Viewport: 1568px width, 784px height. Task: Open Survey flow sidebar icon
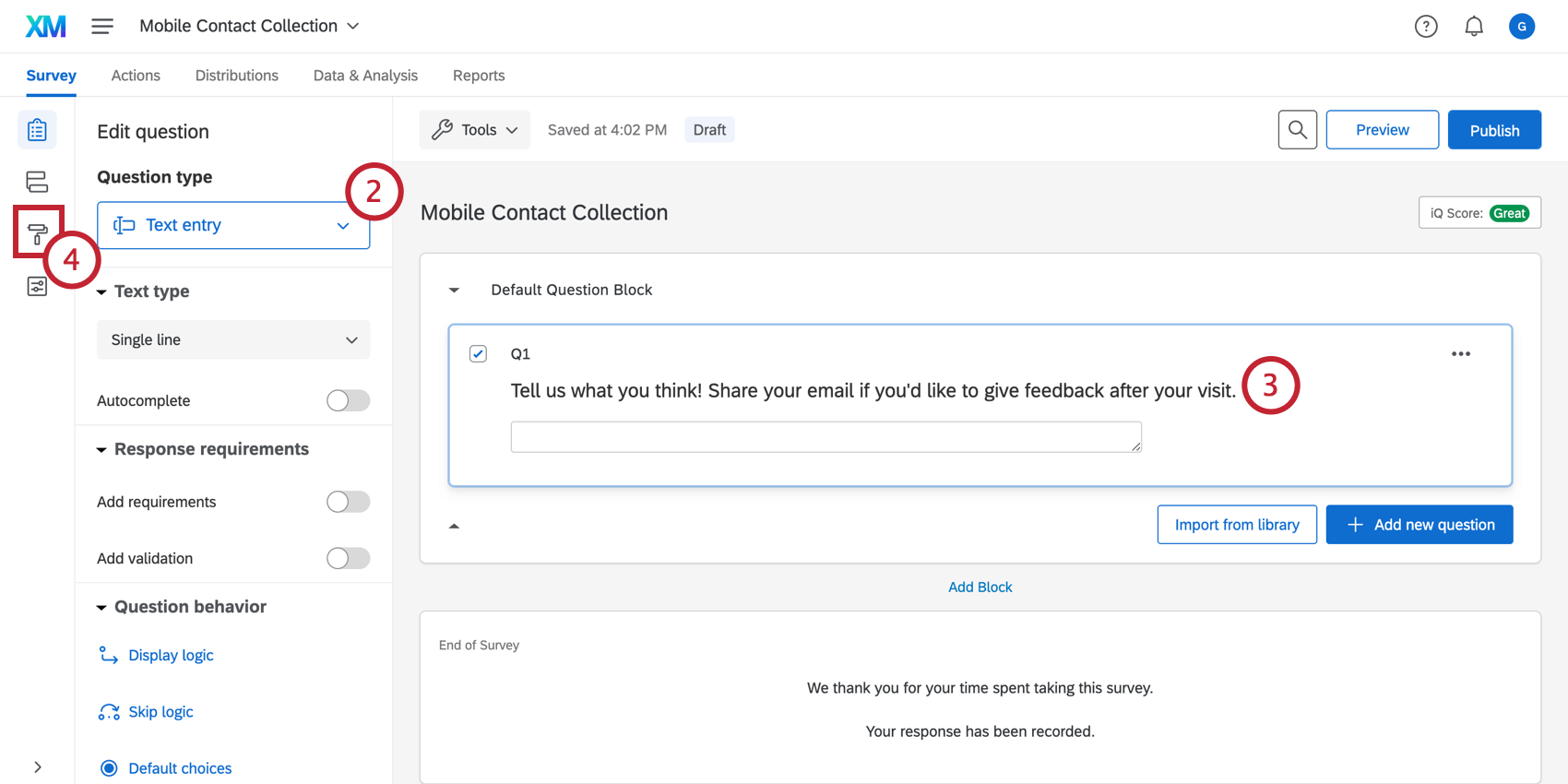pos(37,182)
